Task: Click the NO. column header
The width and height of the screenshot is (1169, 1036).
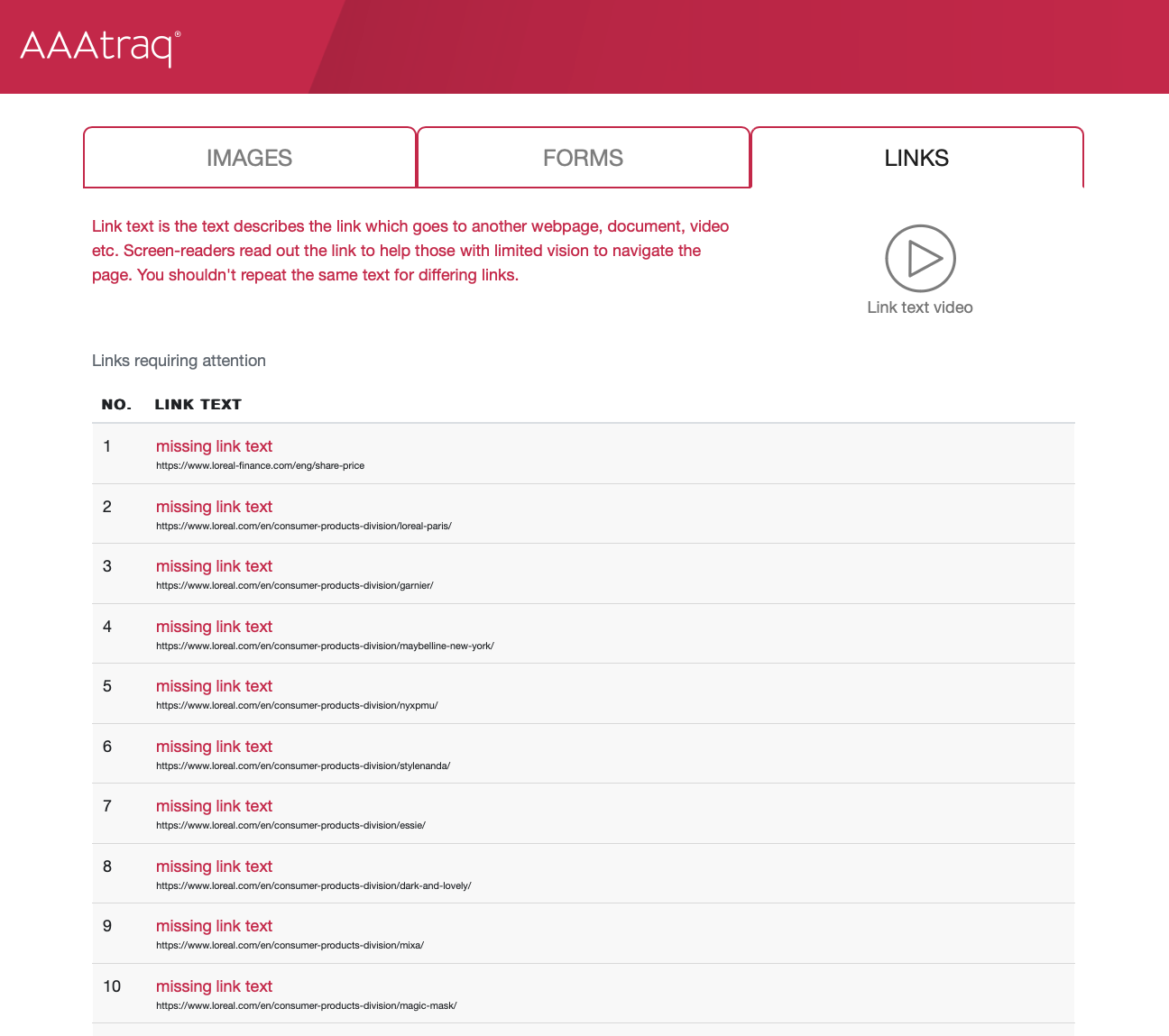Action: click(x=116, y=405)
